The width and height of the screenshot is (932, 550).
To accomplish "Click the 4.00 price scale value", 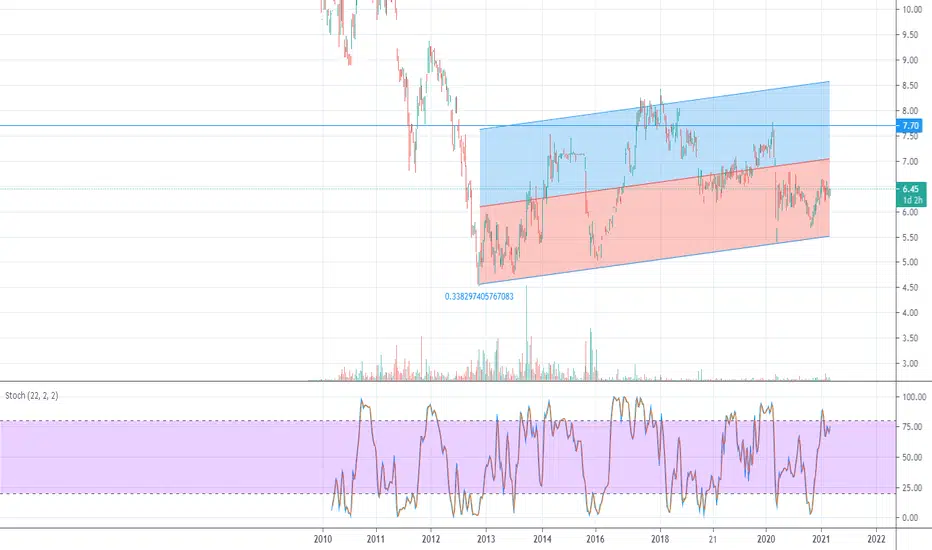I will (910, 313).
